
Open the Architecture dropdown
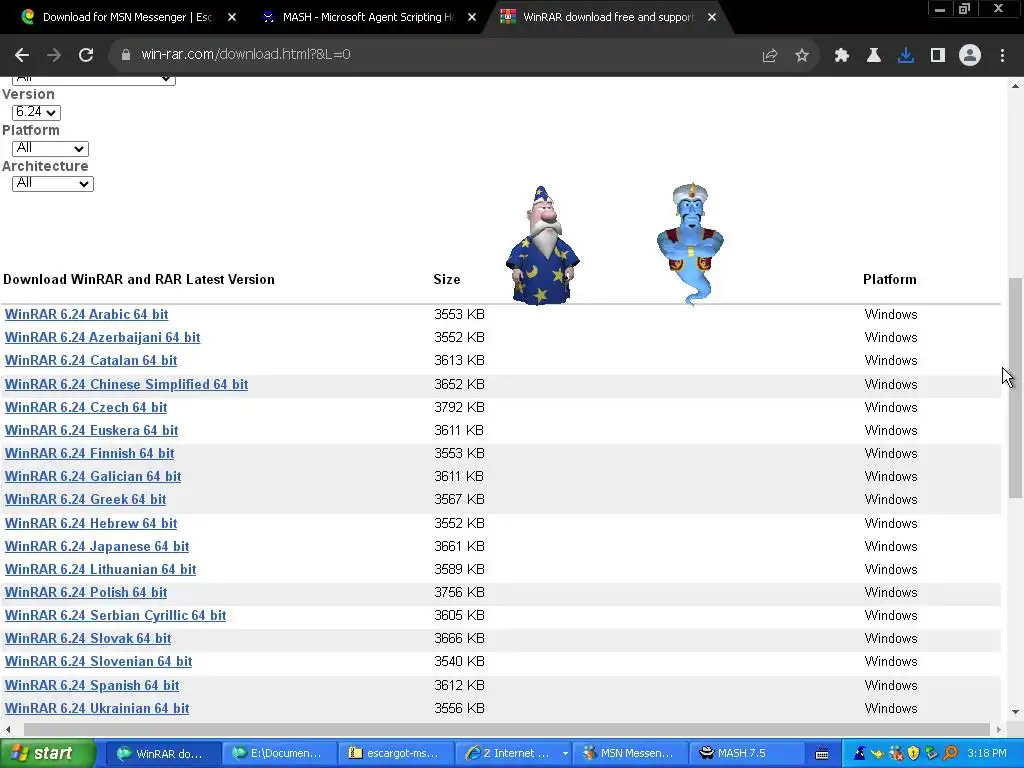tap(53, 184)
